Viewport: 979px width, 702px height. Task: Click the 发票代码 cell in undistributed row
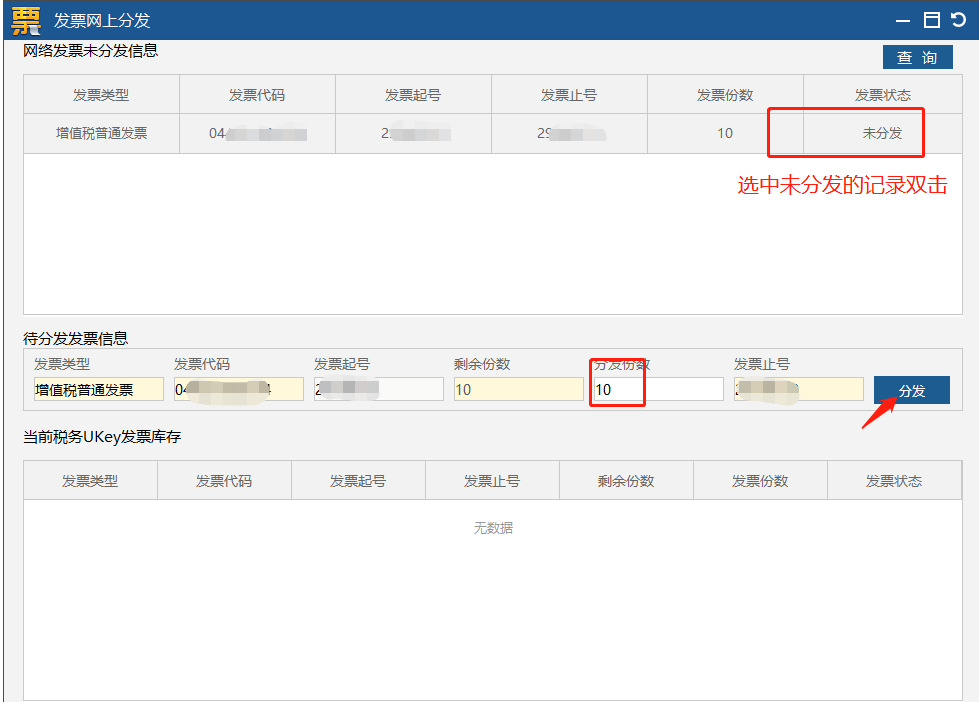coord(257,133)
